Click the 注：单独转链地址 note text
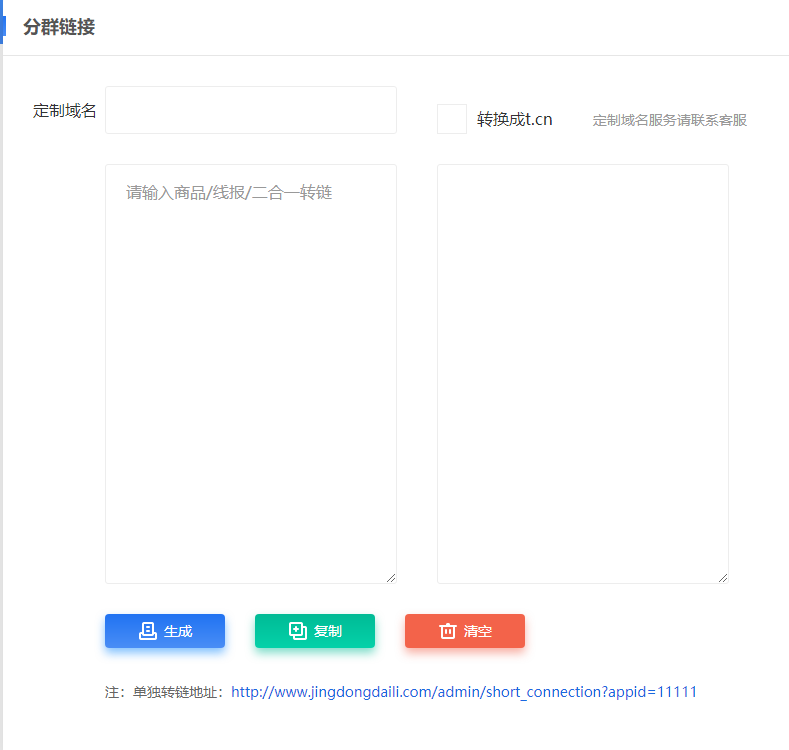The height and width of the screenshot is (750, 789). point(164,692)
